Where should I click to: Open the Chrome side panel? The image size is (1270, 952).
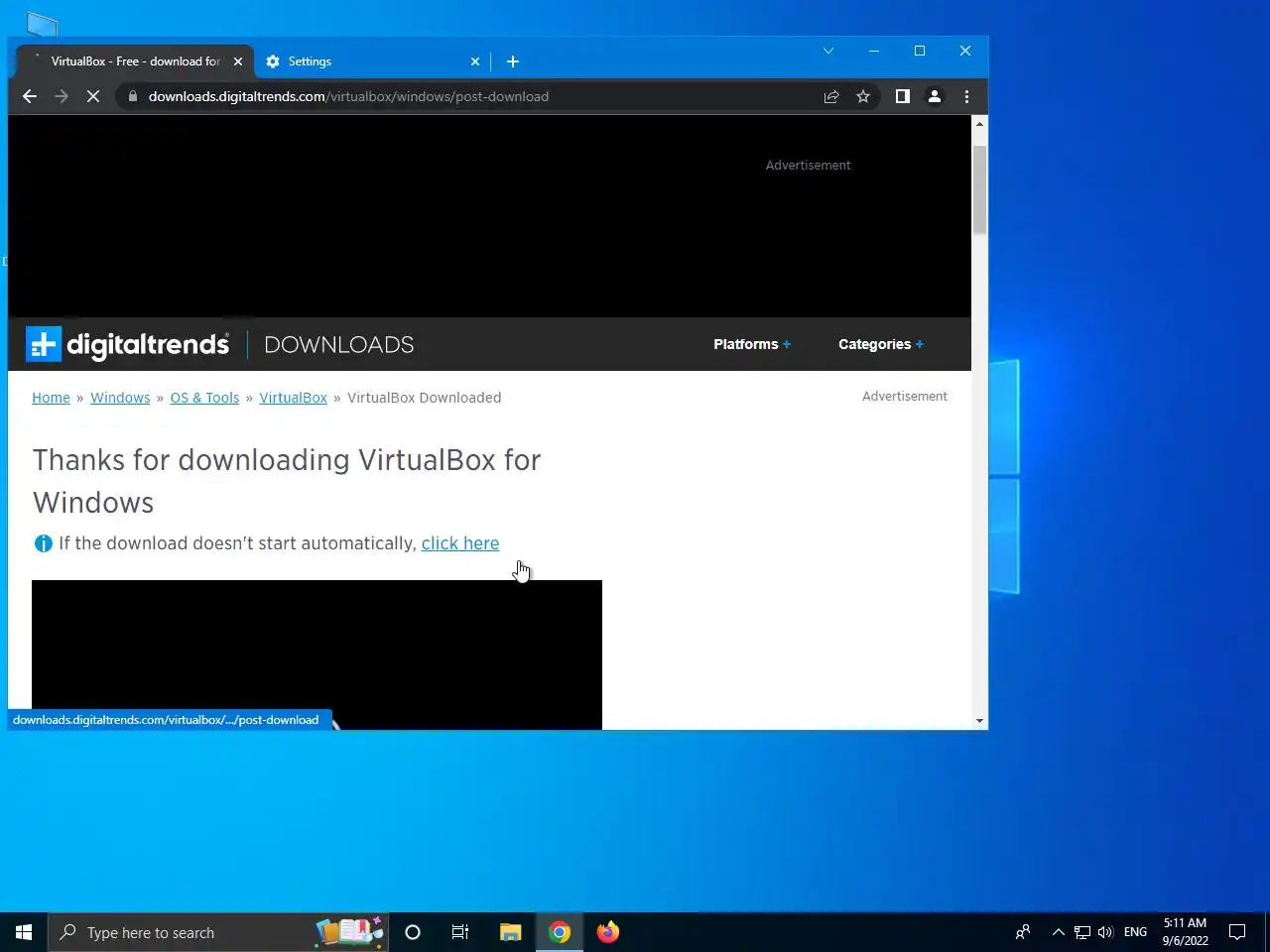(x=902, y=96)
